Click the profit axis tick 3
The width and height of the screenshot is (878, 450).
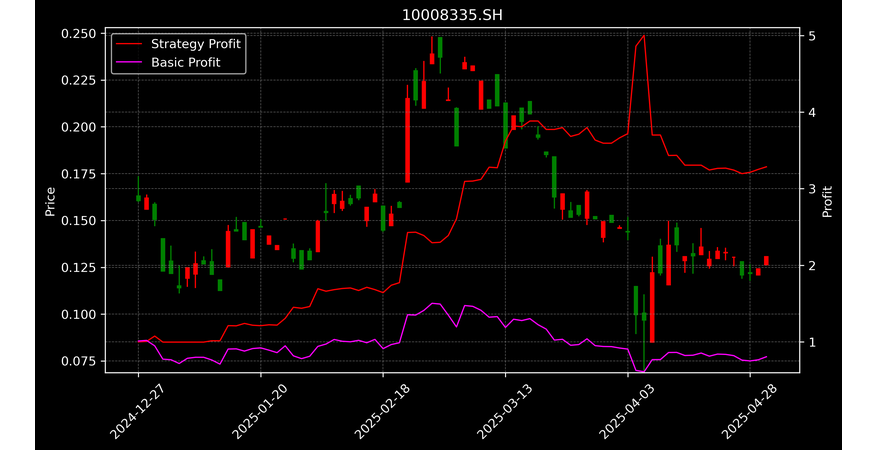coord(811,189)
